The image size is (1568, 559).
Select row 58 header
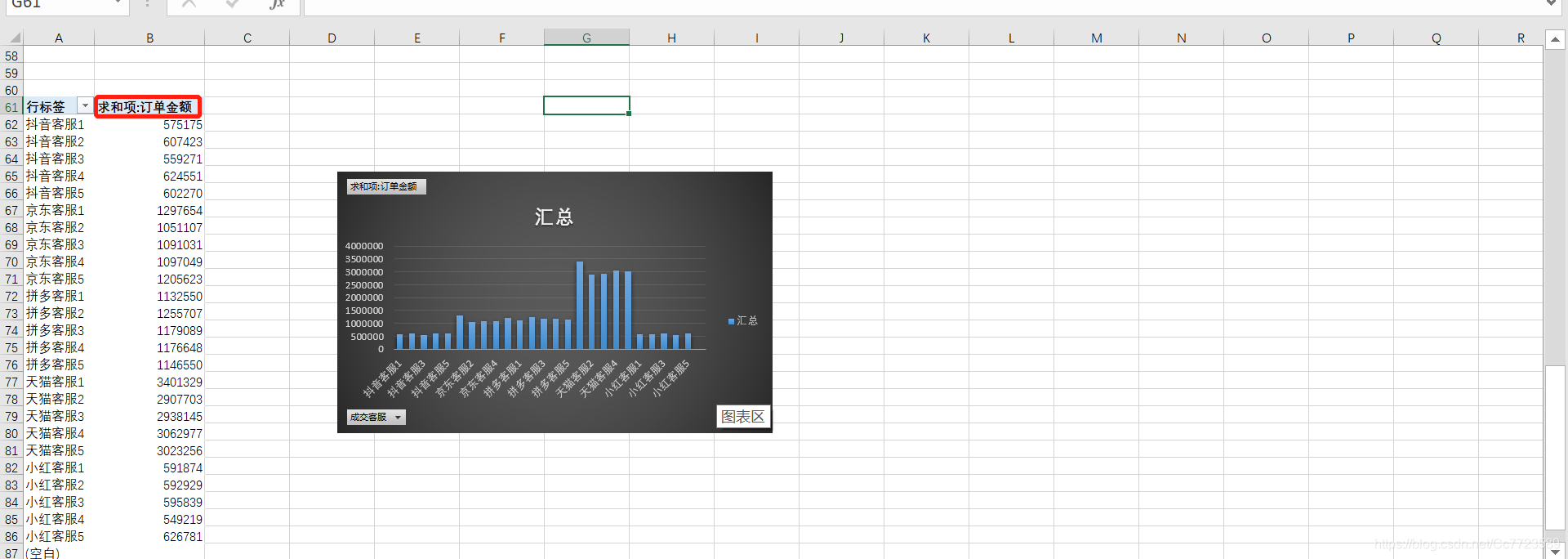pos(11,56)
